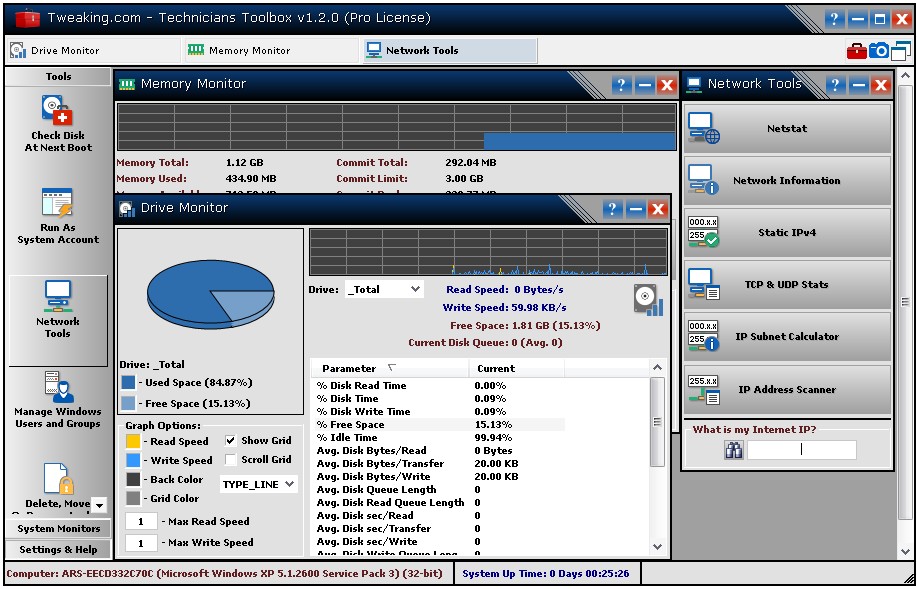Expand sidebar tools list down arrow

[99, 505]
